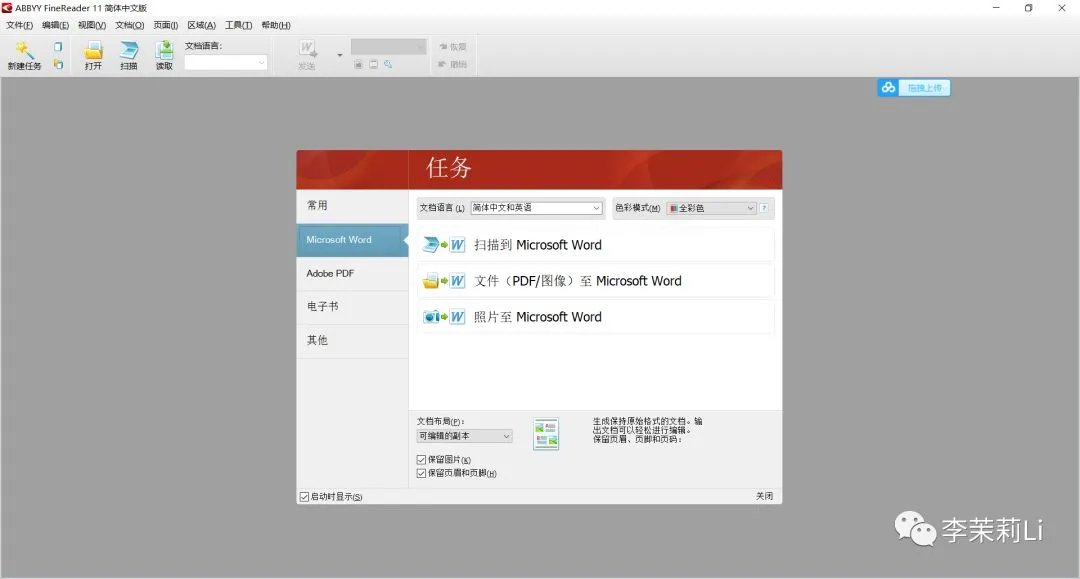
Task: Minimize the FineReader window
Action: click(996, 8)
